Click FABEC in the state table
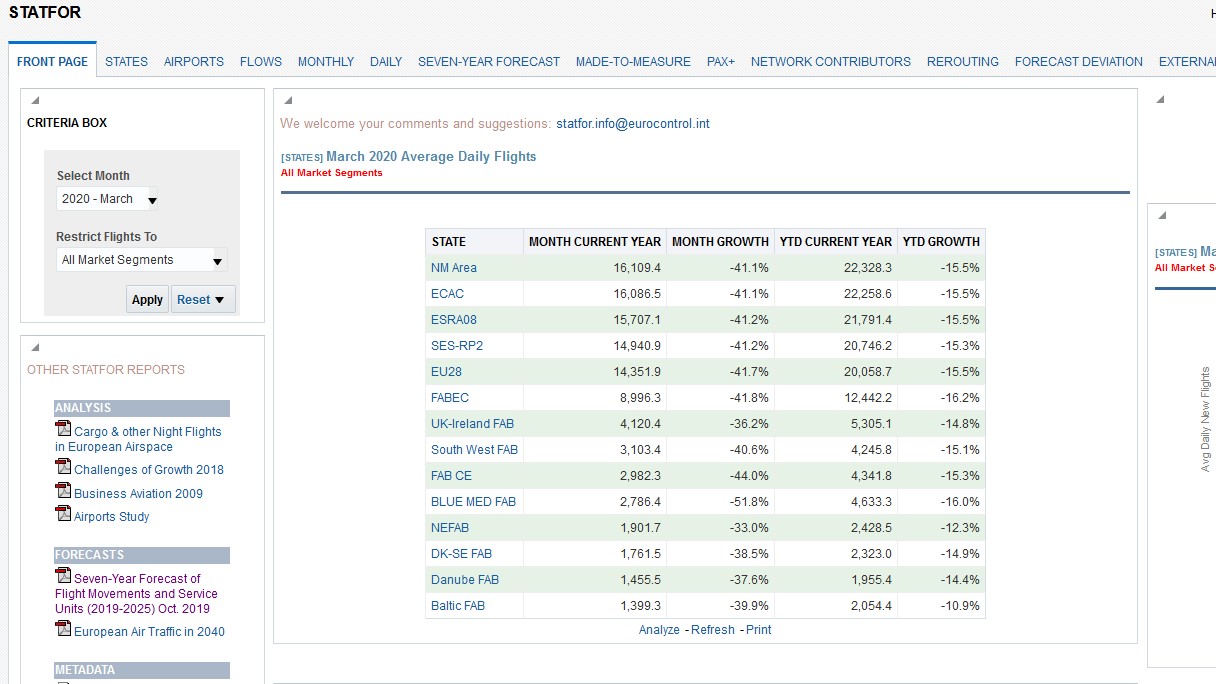Image resolution: width=1216 pixels, height=684 pixels. [450, 398]
